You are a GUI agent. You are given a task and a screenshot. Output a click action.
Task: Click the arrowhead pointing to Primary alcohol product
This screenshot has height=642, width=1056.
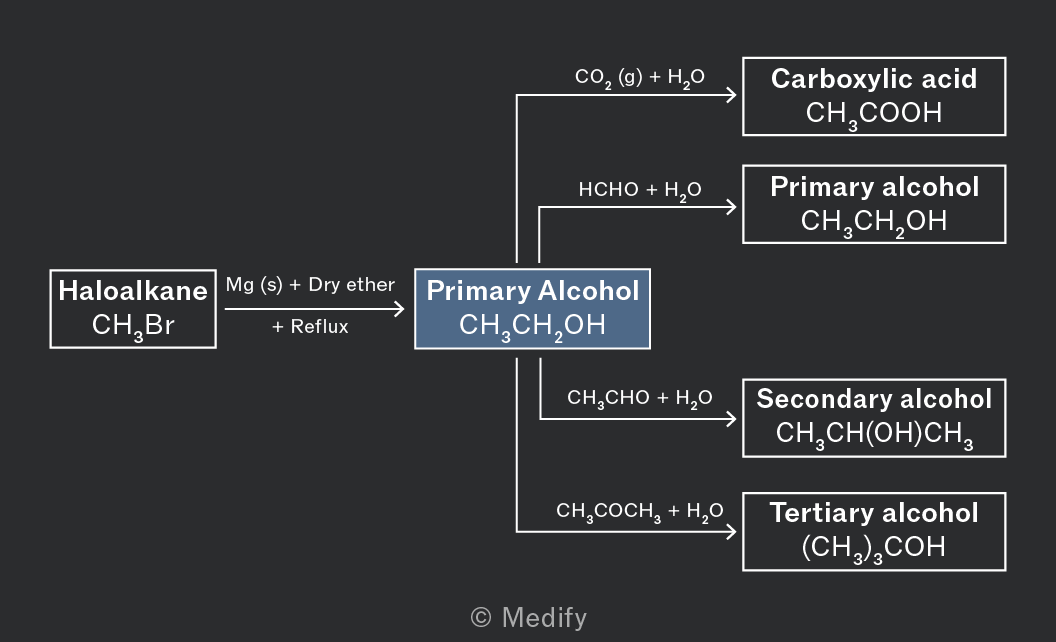click(x=731, y=207)
